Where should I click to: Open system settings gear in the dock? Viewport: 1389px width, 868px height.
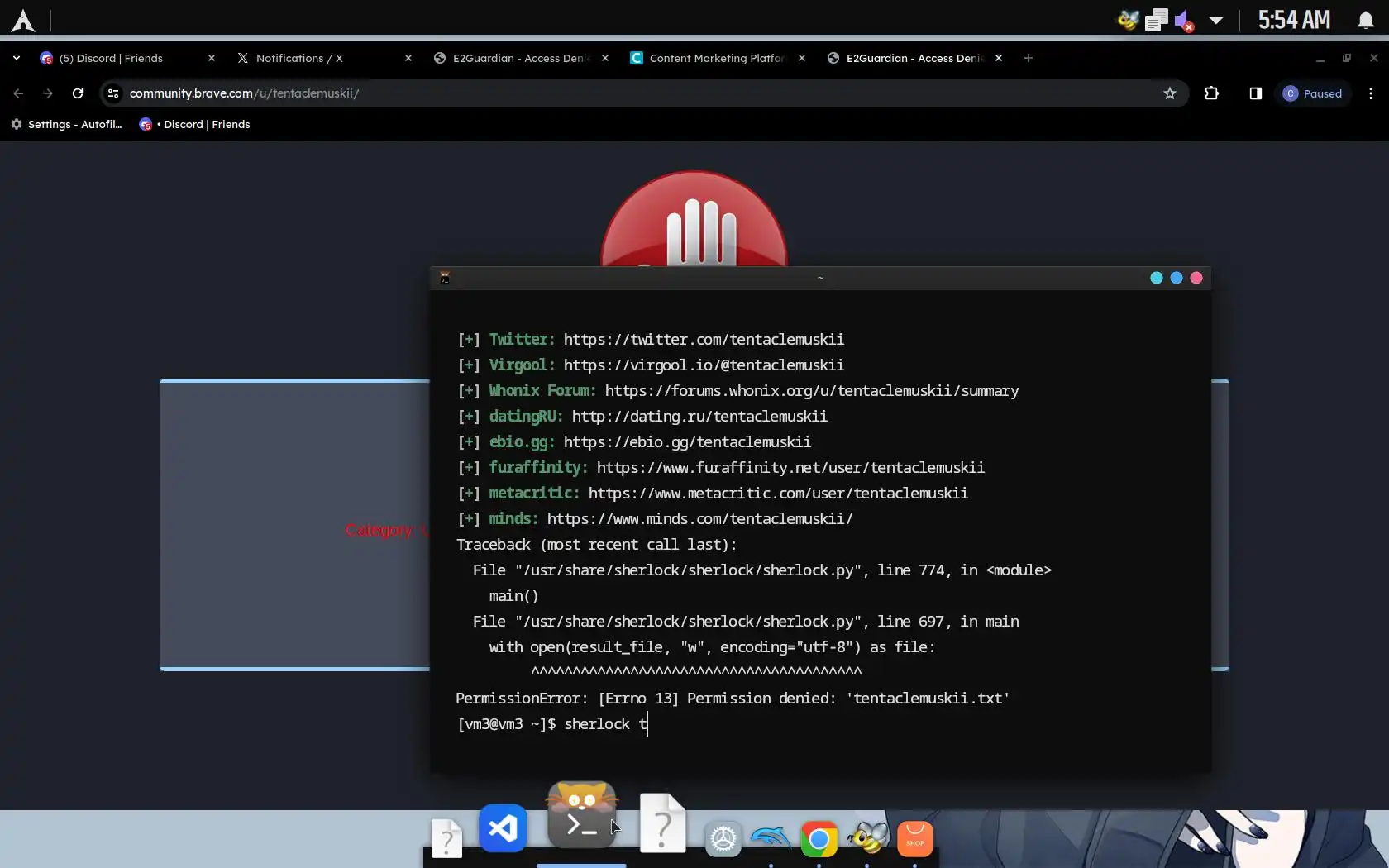[723, 839]
